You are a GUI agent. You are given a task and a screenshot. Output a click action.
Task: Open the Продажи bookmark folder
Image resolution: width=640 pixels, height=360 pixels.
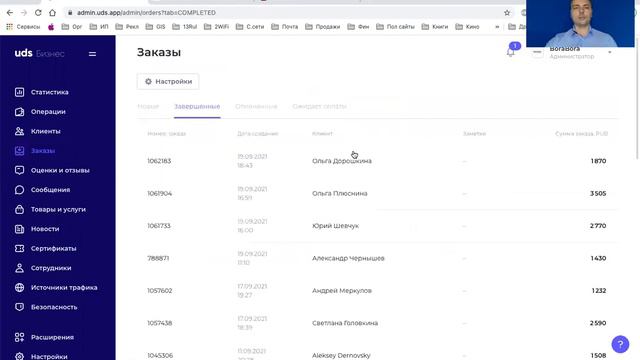pyautogui.click(x=323, y=27)
